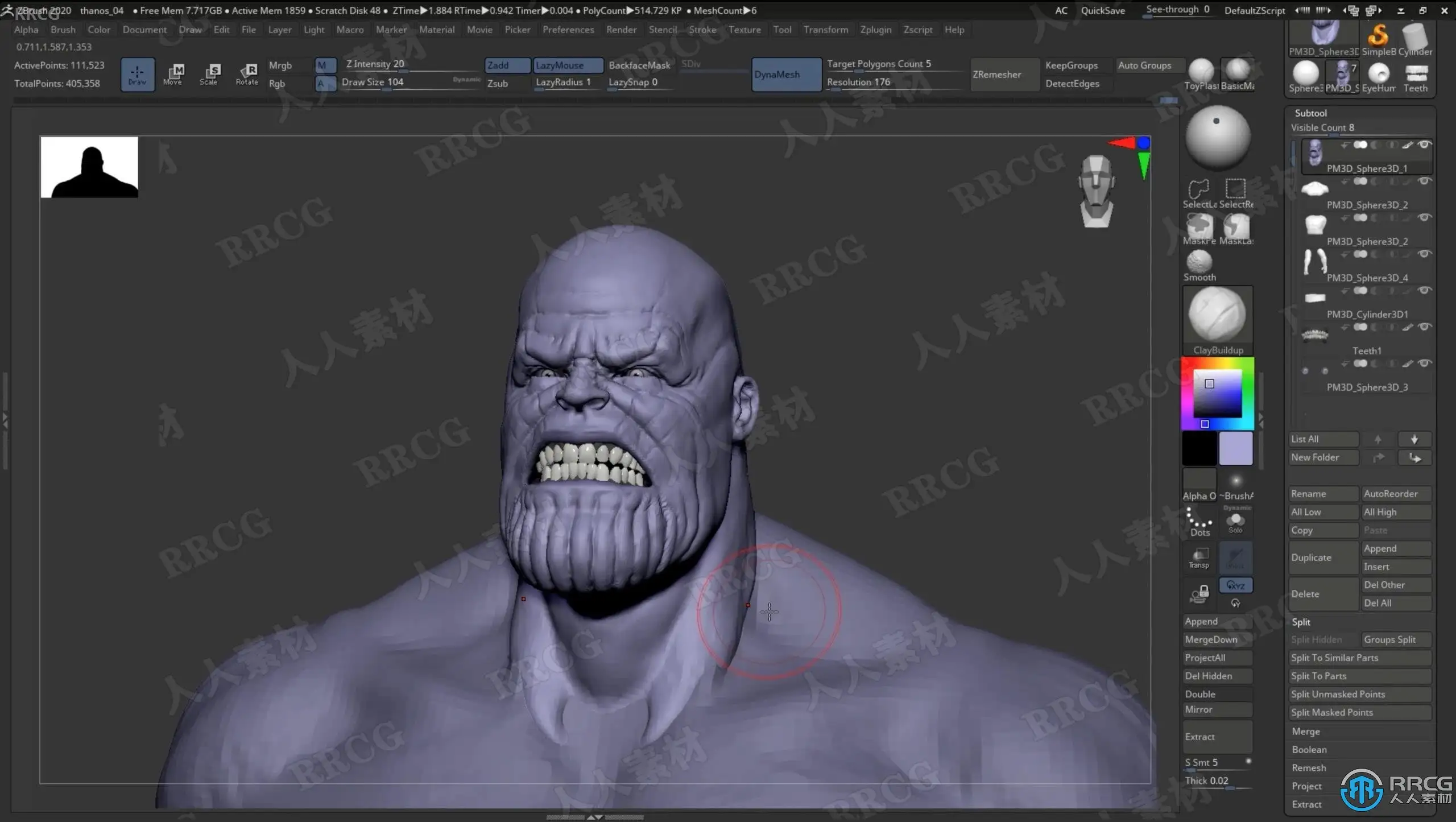Click the silhouette thumbnail preview
Image resolution: width=1456 pixels, height=822 pixels.
(x=89, y=167)
